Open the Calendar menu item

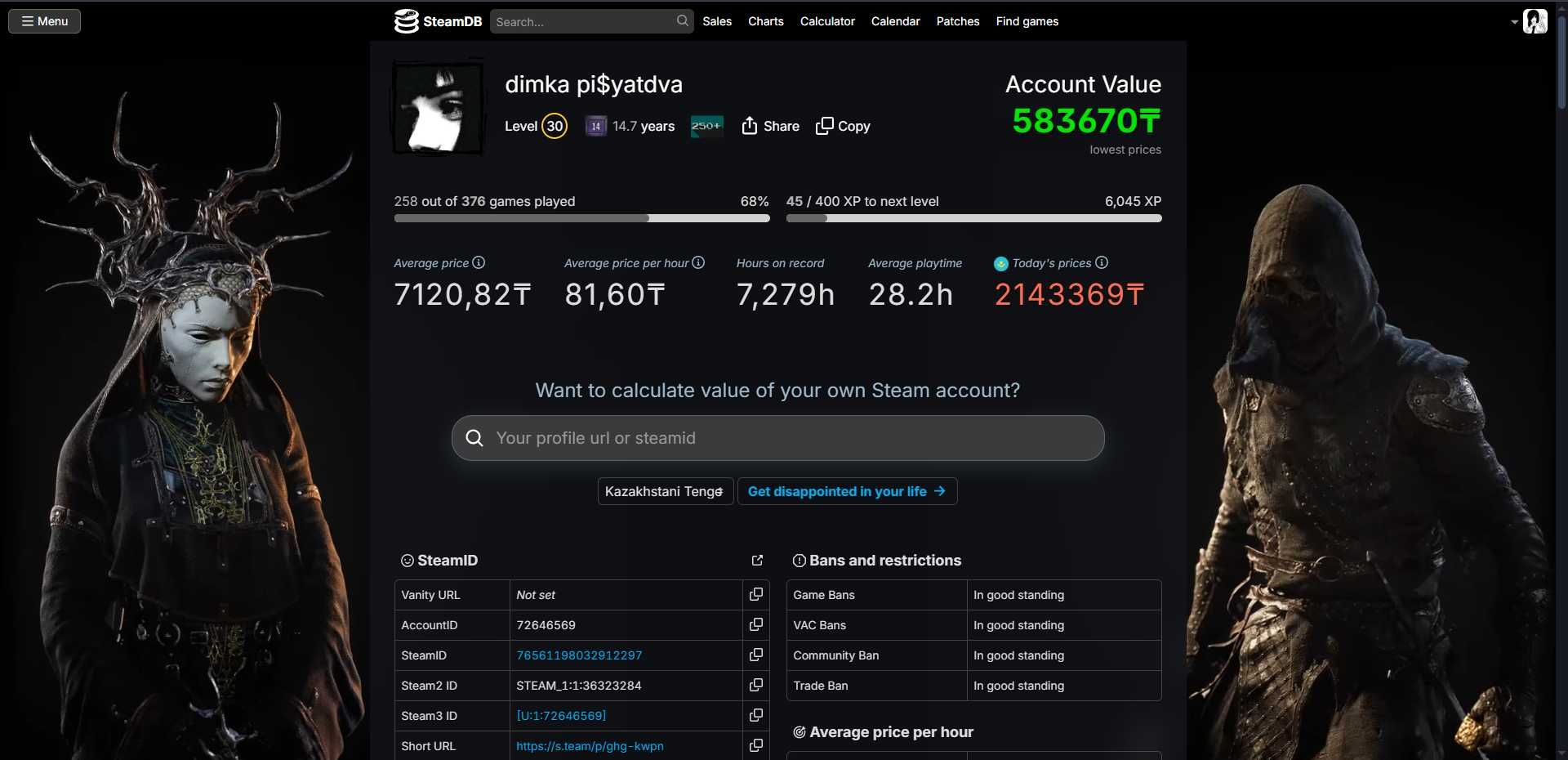[895, 21]
